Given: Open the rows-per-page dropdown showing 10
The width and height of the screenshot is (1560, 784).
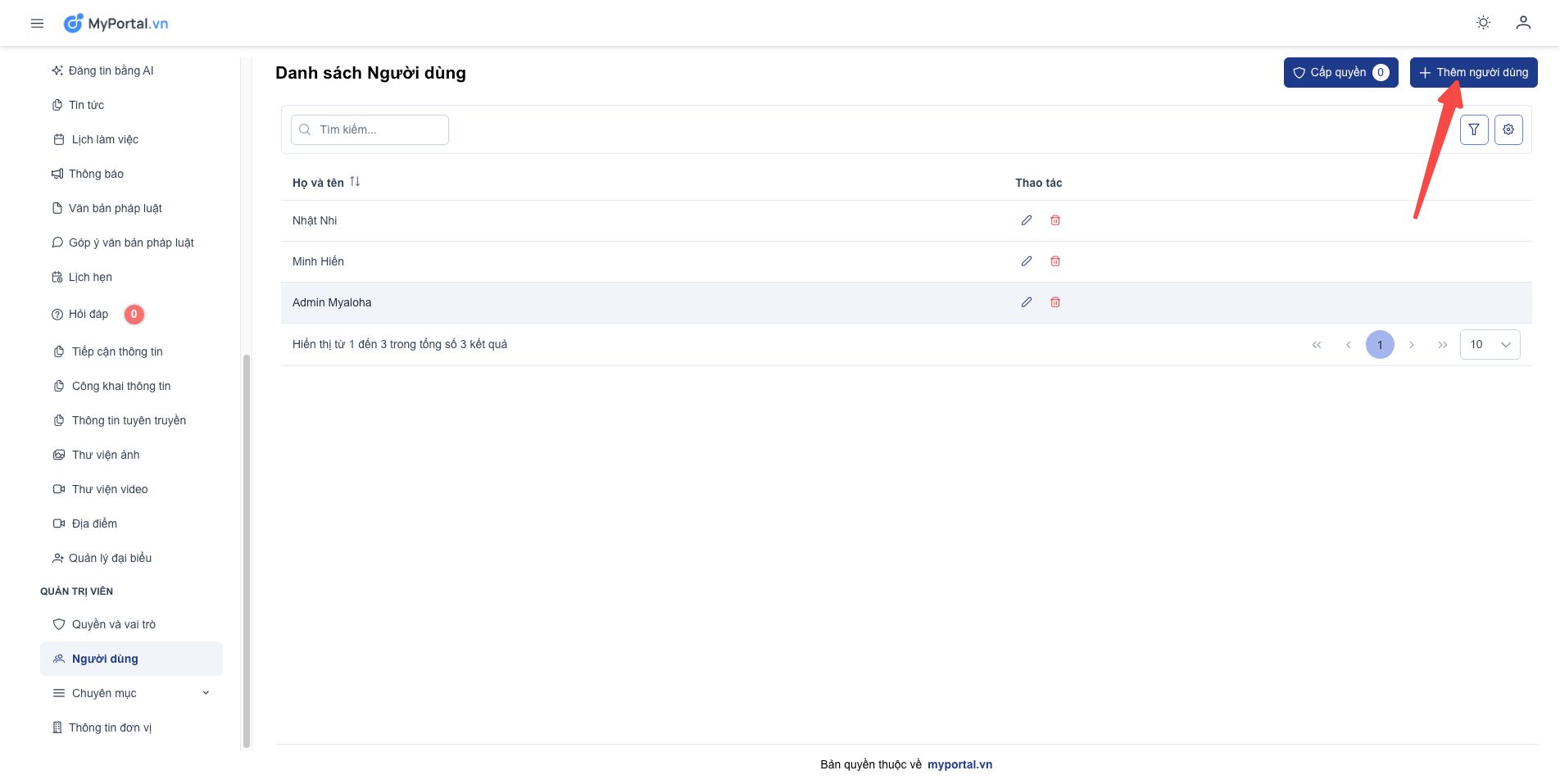Looking at the screenshot, I should coord(1489,345).
